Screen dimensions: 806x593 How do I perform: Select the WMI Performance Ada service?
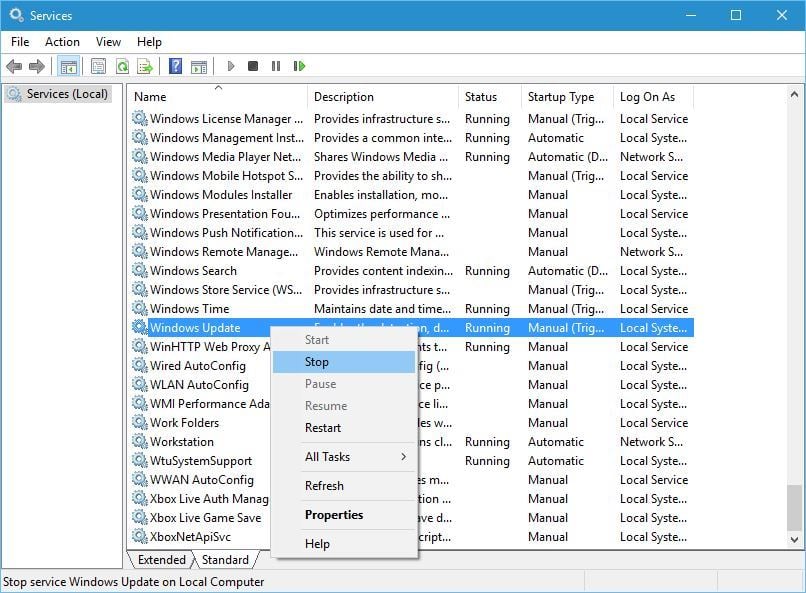click(x=210, y=404)
